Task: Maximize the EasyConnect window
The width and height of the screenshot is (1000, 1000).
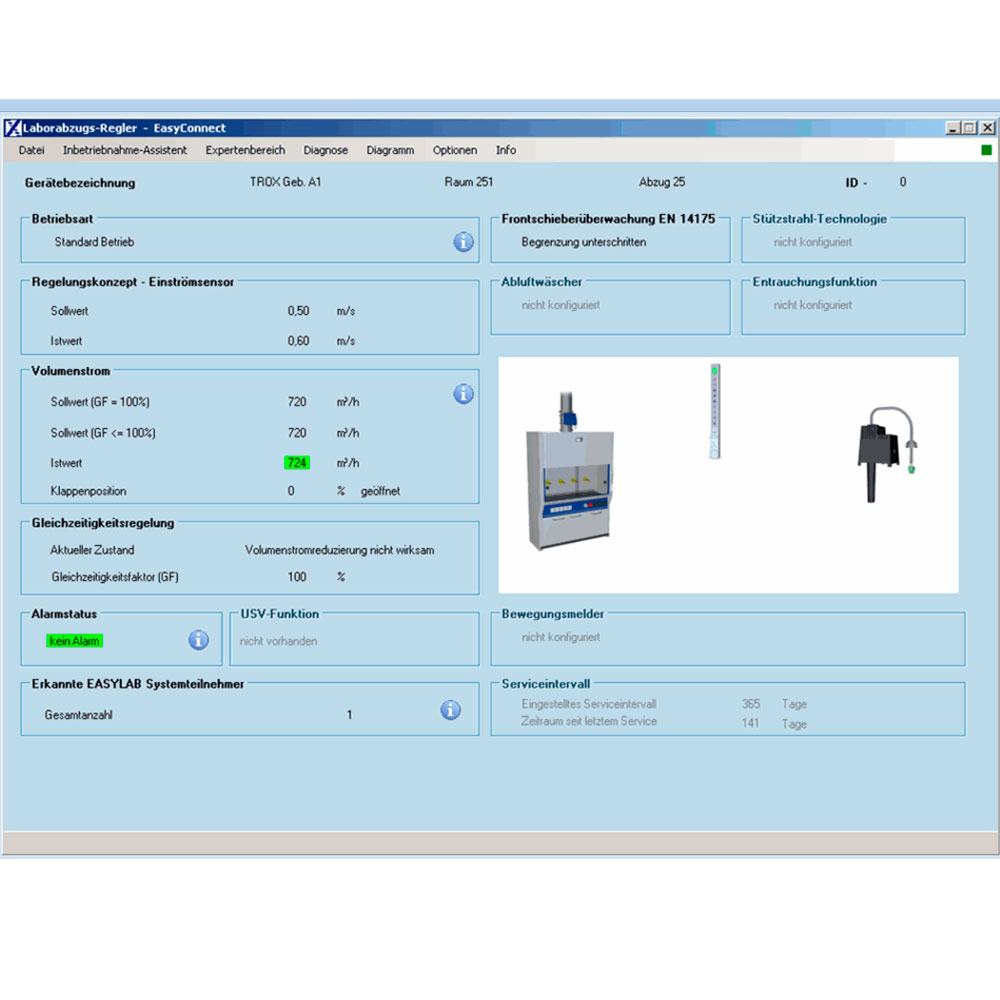Action: point(969,128)
